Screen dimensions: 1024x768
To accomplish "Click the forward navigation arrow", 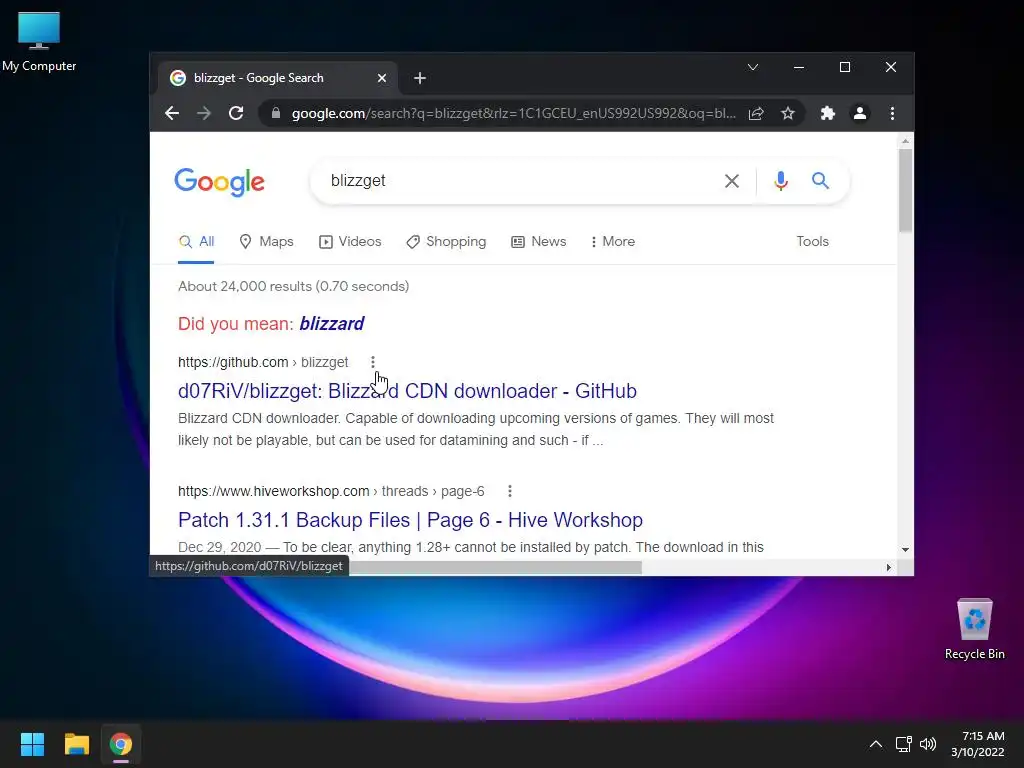I will coord(204,113).
